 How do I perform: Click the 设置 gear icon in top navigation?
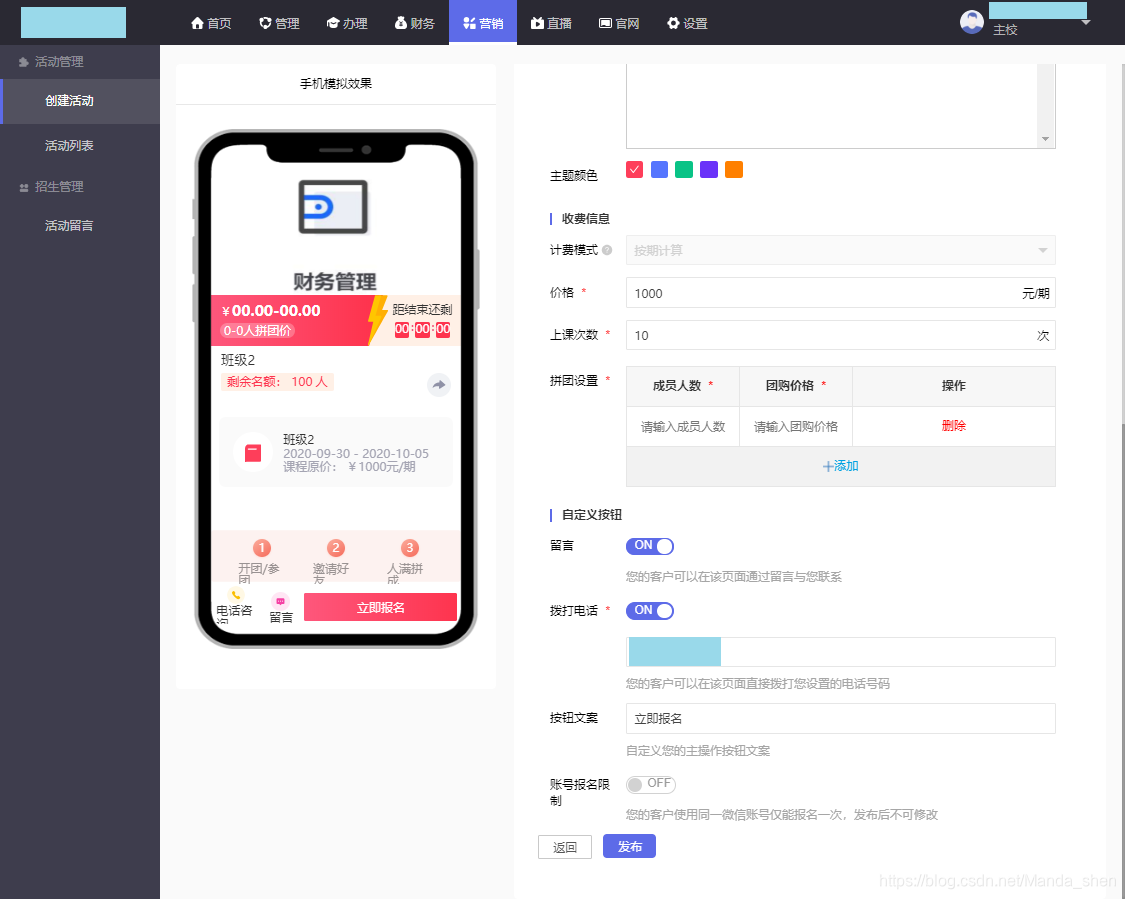pos(673,22)
